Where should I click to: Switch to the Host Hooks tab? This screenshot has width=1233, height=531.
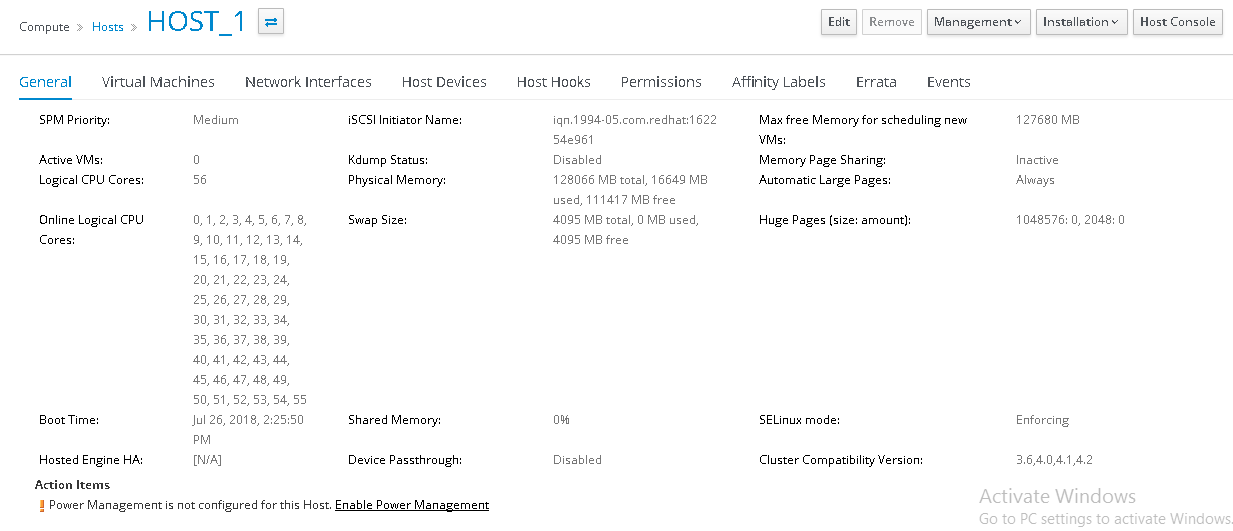tap(553, 82)
